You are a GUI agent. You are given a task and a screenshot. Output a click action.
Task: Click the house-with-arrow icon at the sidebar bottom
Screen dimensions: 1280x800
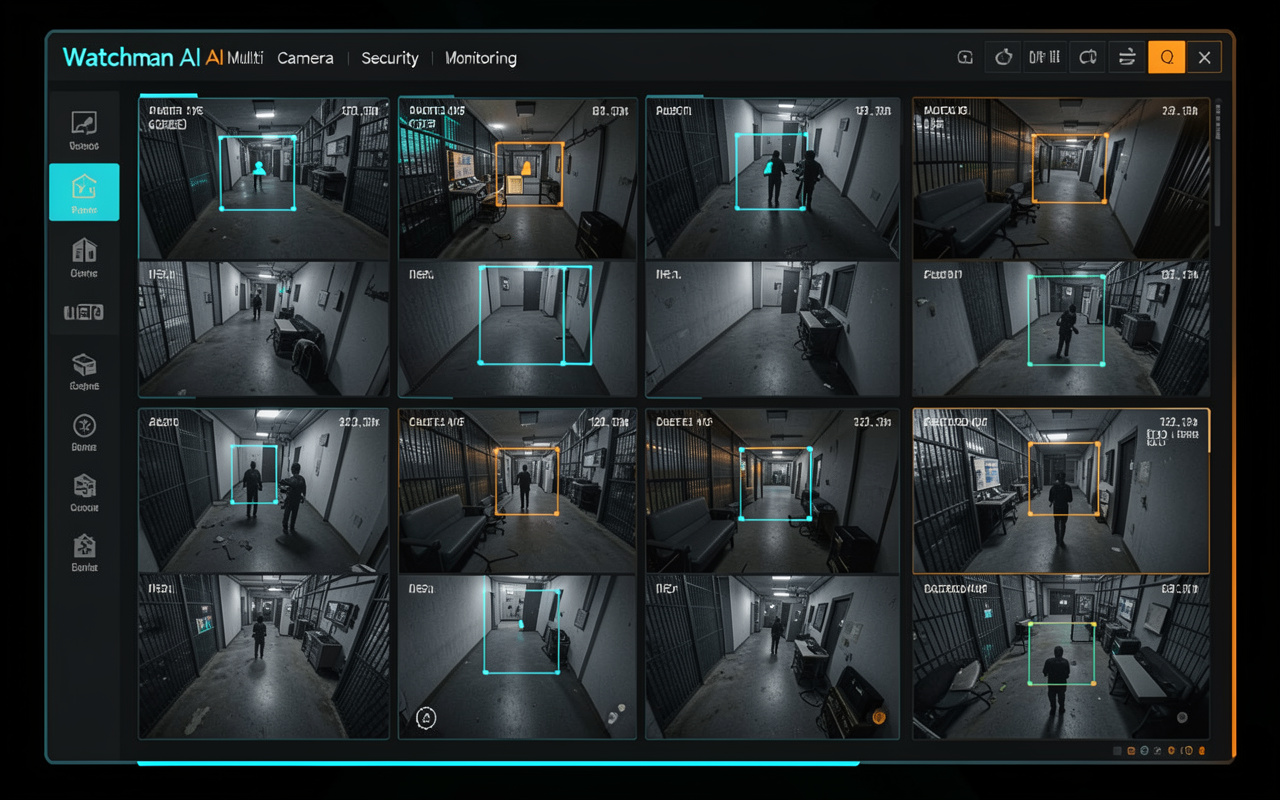[x=84, y=546]
